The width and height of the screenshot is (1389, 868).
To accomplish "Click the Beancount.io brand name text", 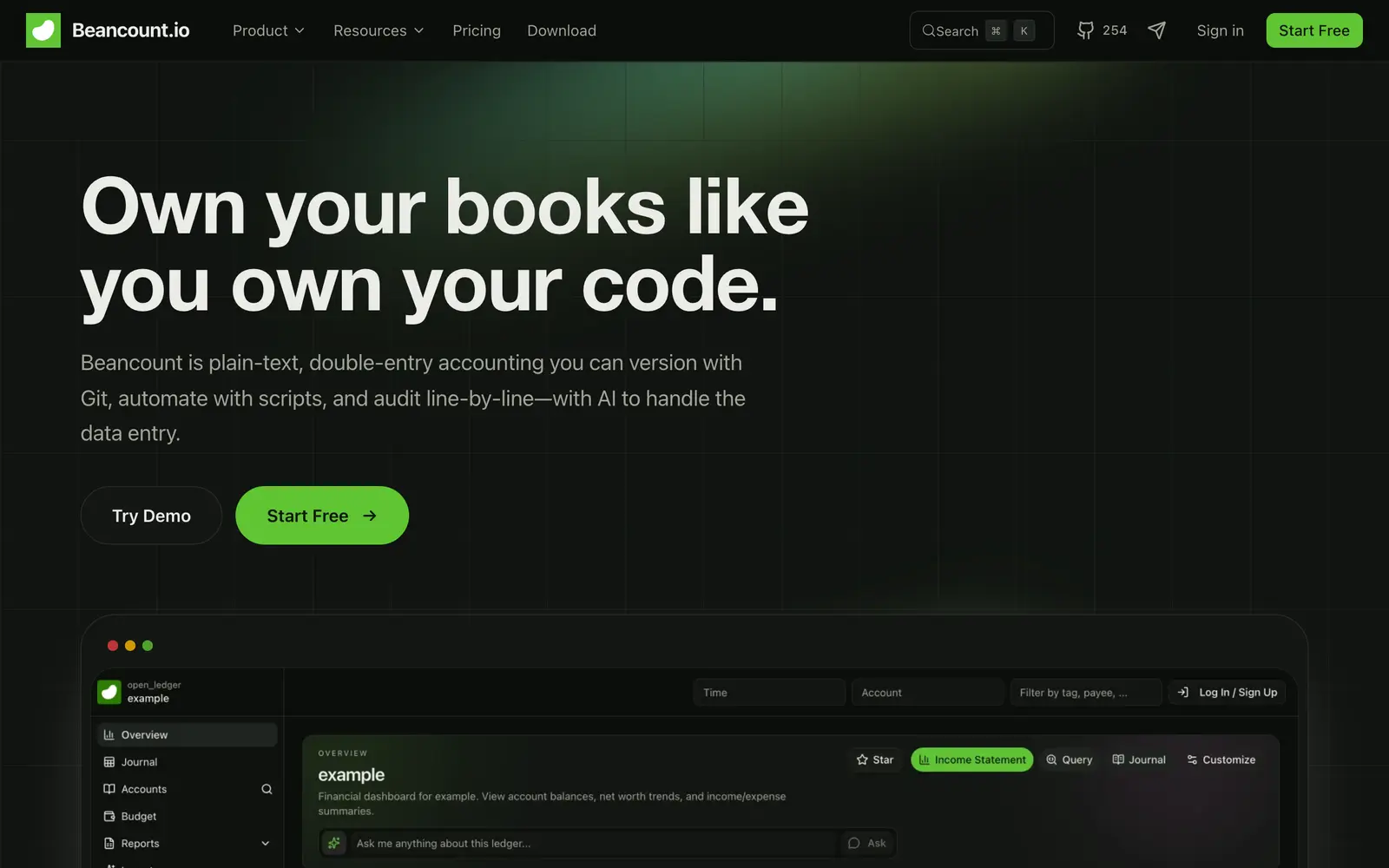I will pos(131,30).
